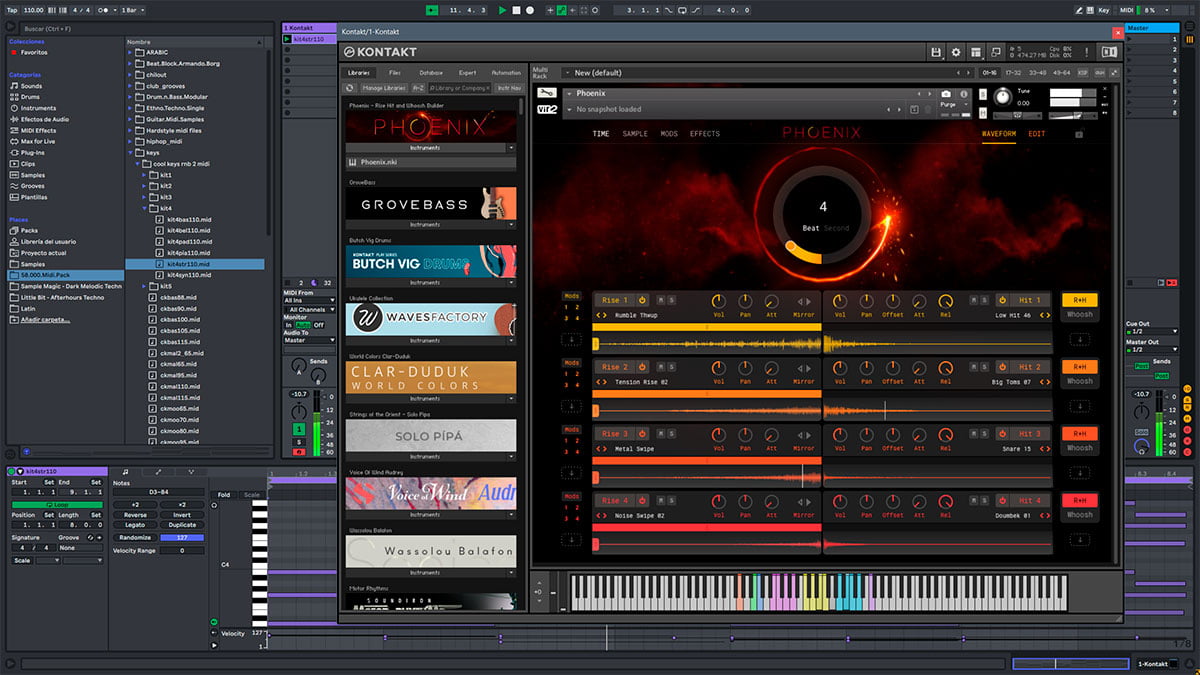The height and width of the screenshot is (675, 1200).
Task: Toggle Hit 2 power icon
Action: tap(1000, 367)
